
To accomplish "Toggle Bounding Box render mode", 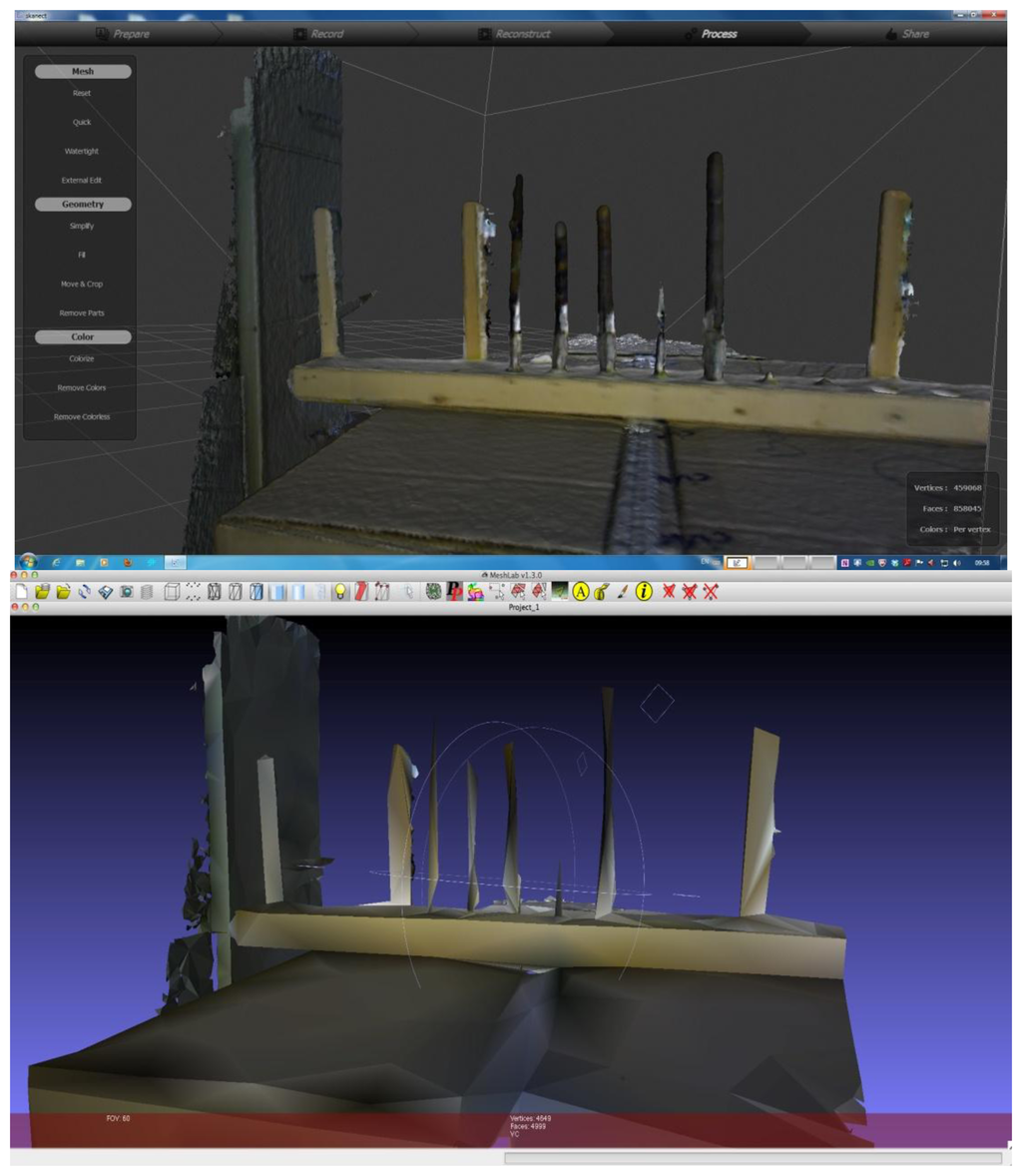I will coord(172,593).
